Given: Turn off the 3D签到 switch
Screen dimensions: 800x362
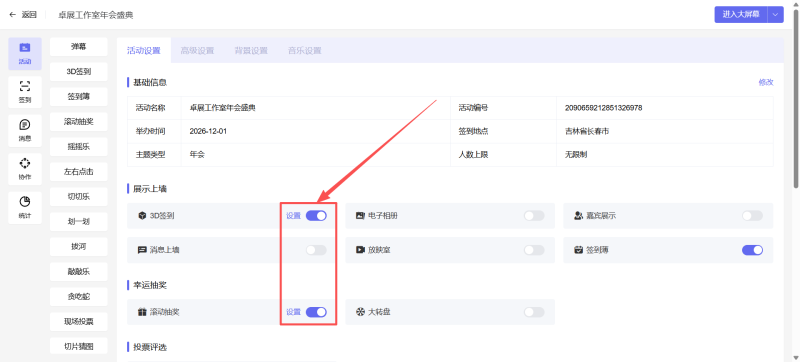Looking at the screenshot, I should coord(316,216).
